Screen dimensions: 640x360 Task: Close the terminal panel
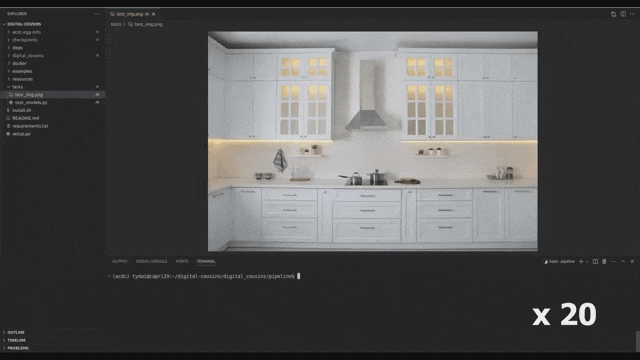(632, 262)
